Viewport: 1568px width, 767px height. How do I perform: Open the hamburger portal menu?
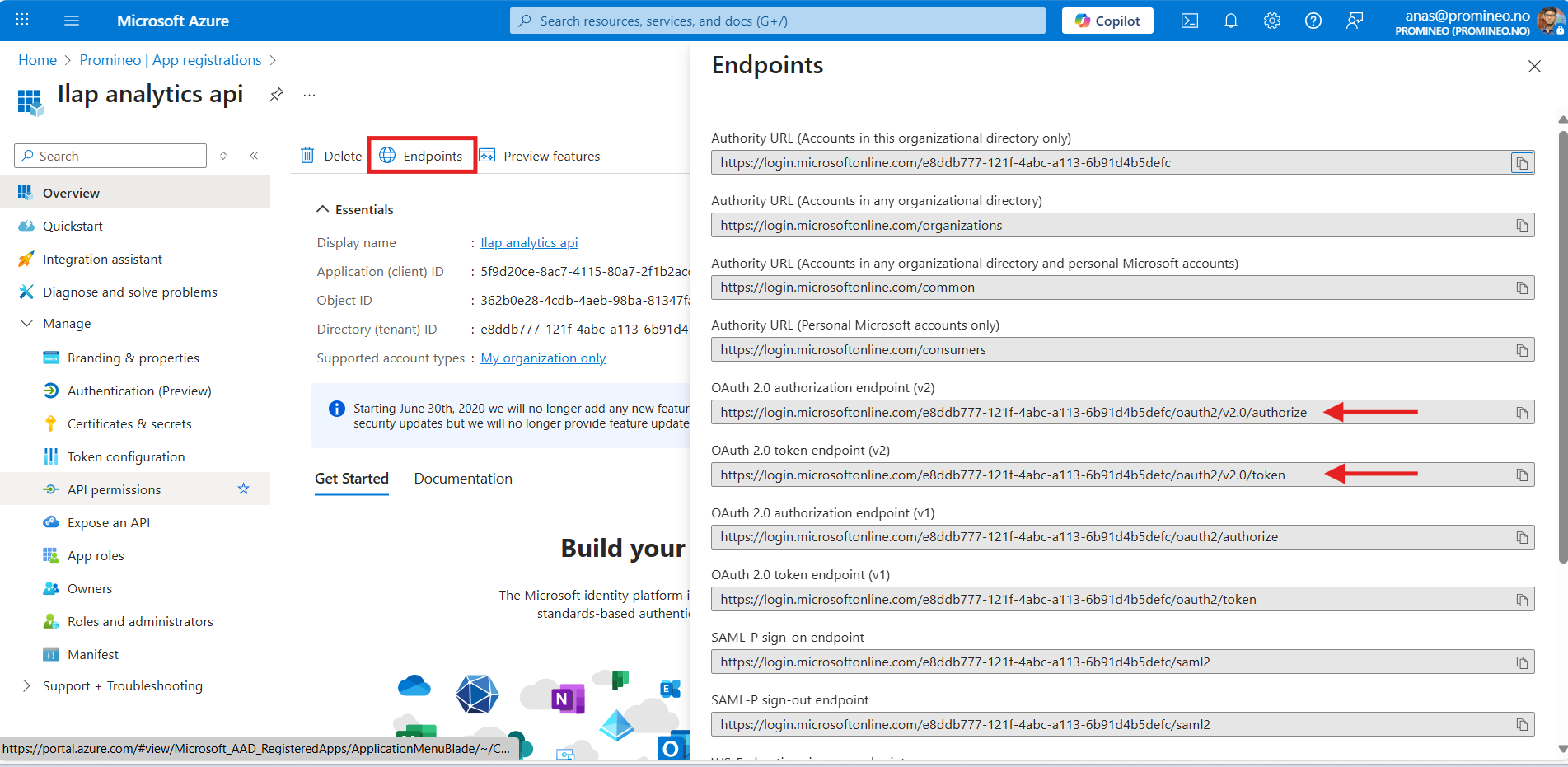72,21
